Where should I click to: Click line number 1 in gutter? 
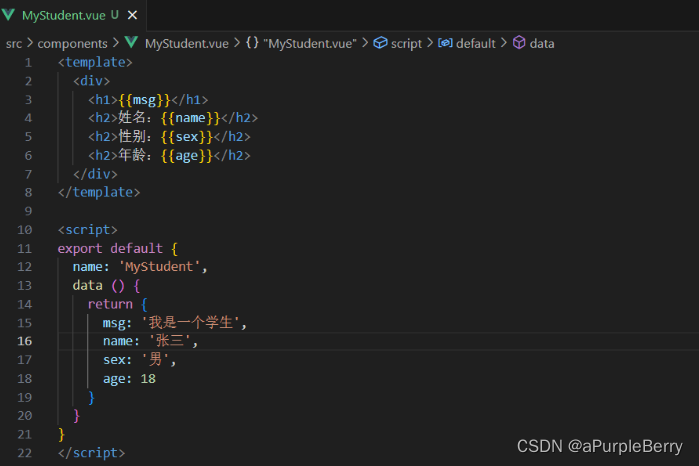click(x=28, y=62)
